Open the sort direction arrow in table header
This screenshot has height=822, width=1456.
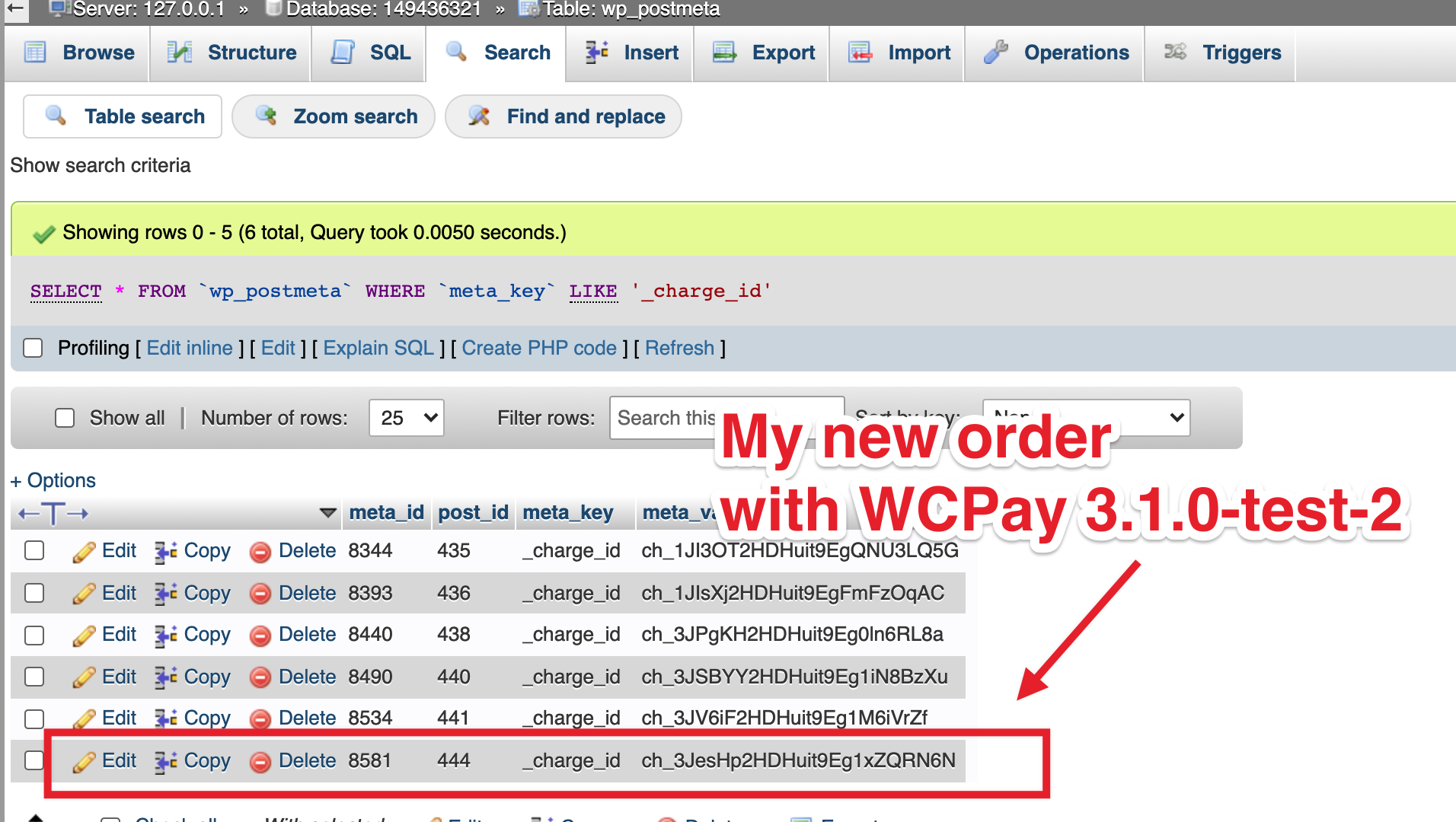[x=327, y=512]
